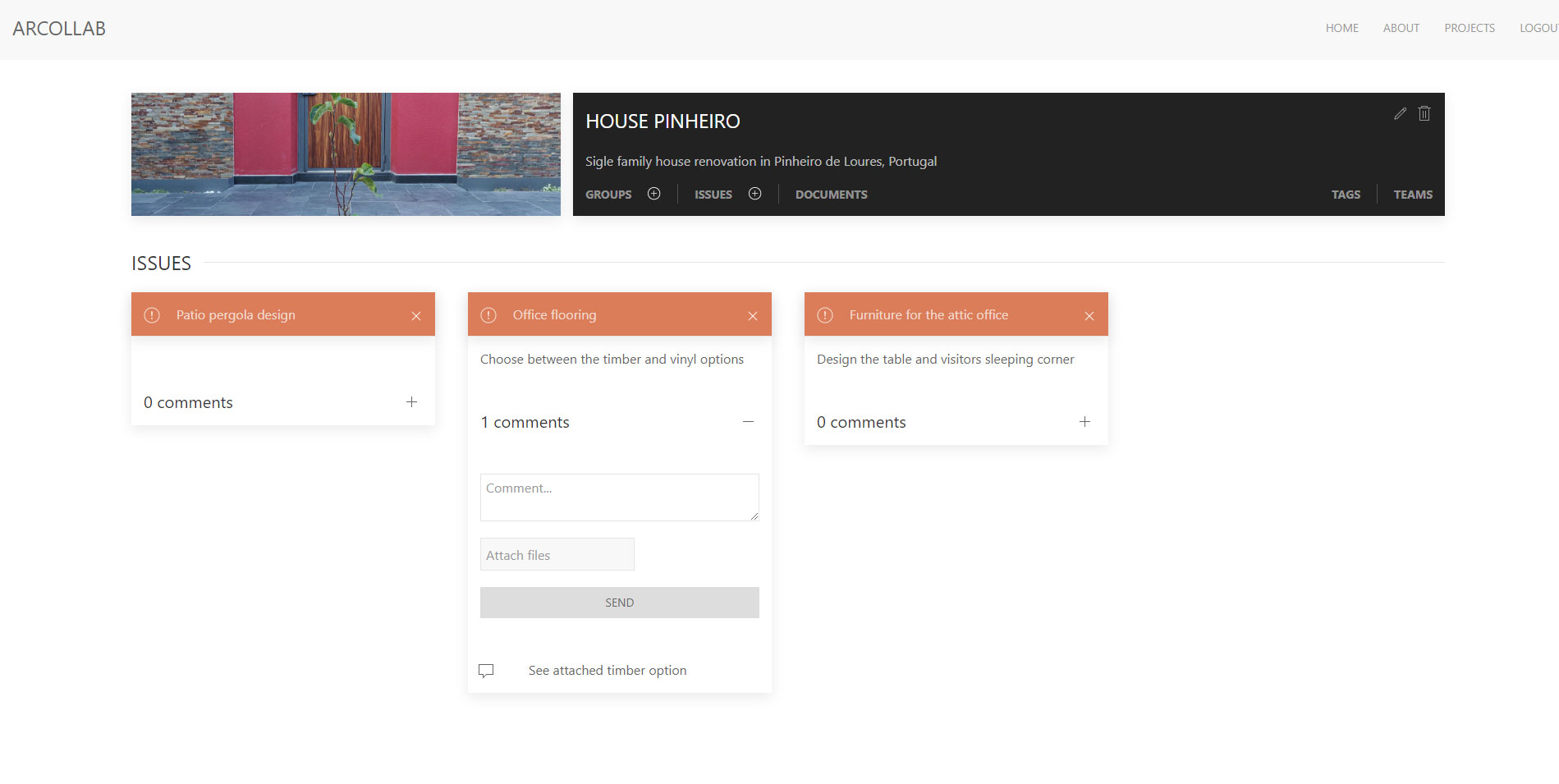This screenshot has height=784, width=1559.
Task: Collapse comments on Office flooring
Action: coord(748,421)
